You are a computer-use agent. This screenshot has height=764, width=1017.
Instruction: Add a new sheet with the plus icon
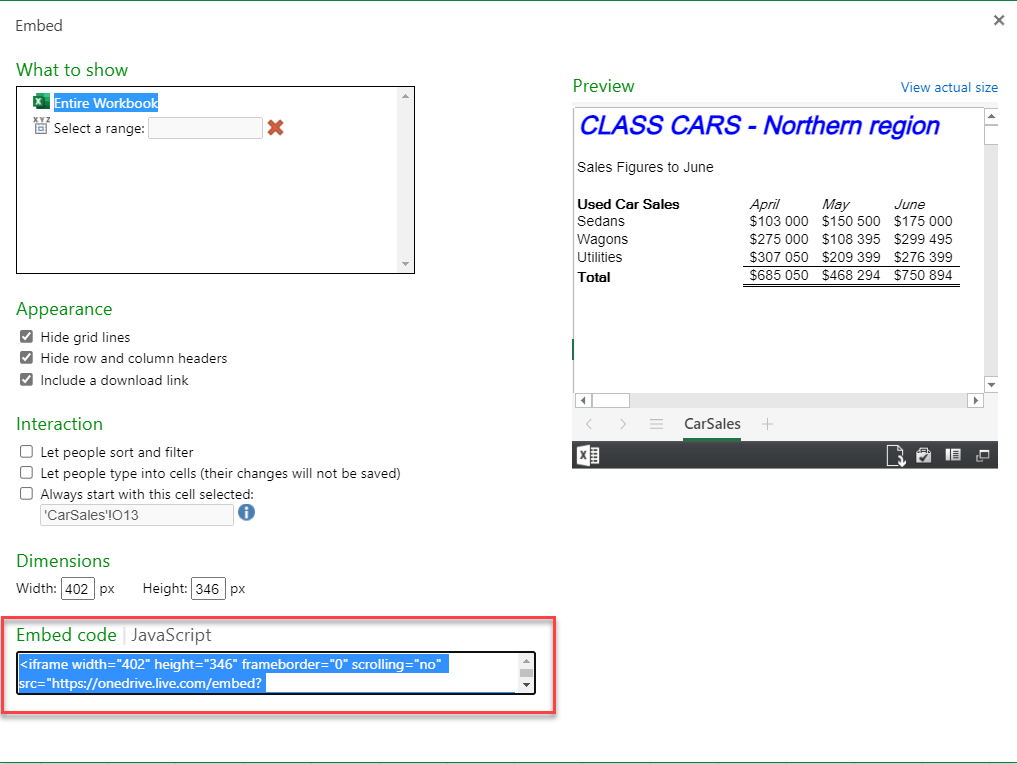pos(767,424)
